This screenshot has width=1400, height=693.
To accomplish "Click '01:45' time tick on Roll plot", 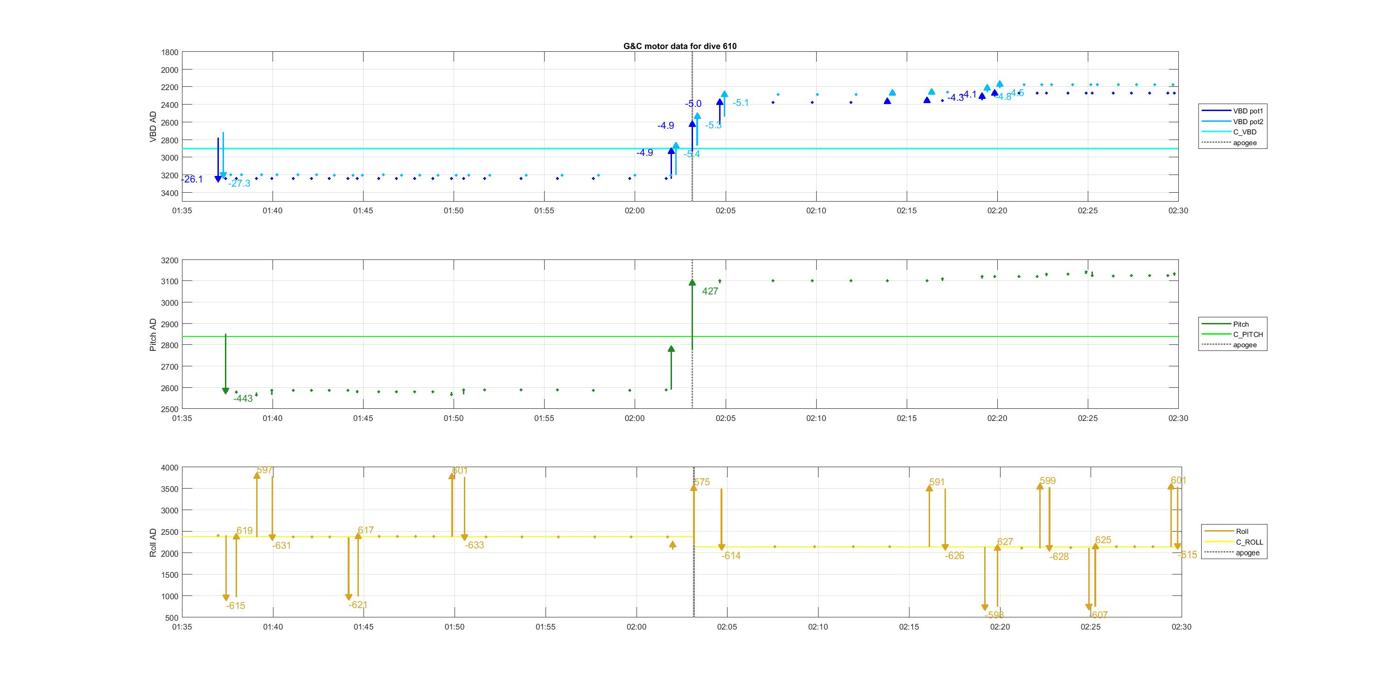I will click(x=364, y=627).
